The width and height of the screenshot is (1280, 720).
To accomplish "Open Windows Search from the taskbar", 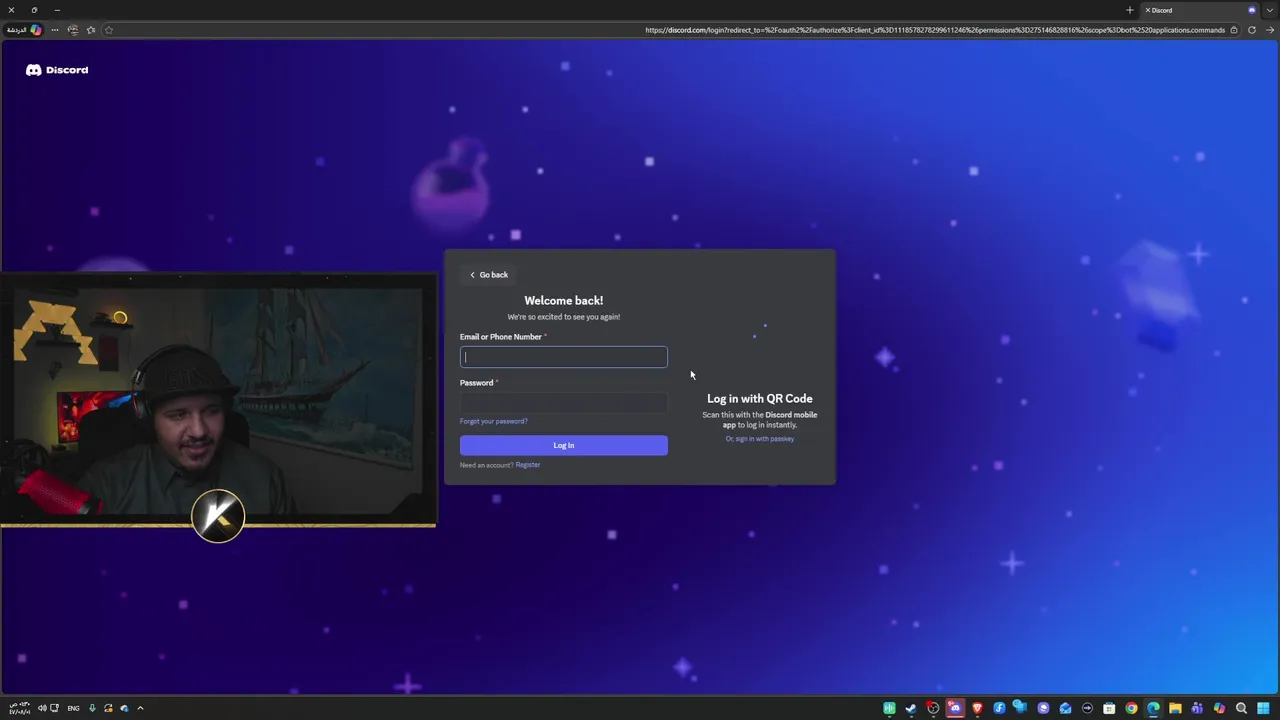I will tap(1241, 708).
